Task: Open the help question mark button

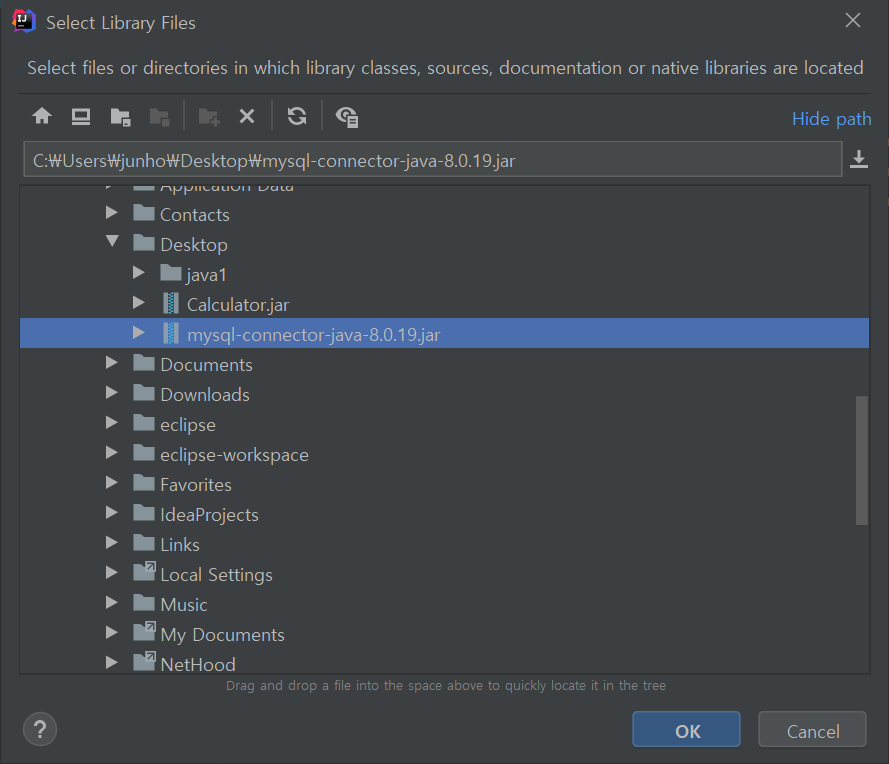Action: pos(40,729)
